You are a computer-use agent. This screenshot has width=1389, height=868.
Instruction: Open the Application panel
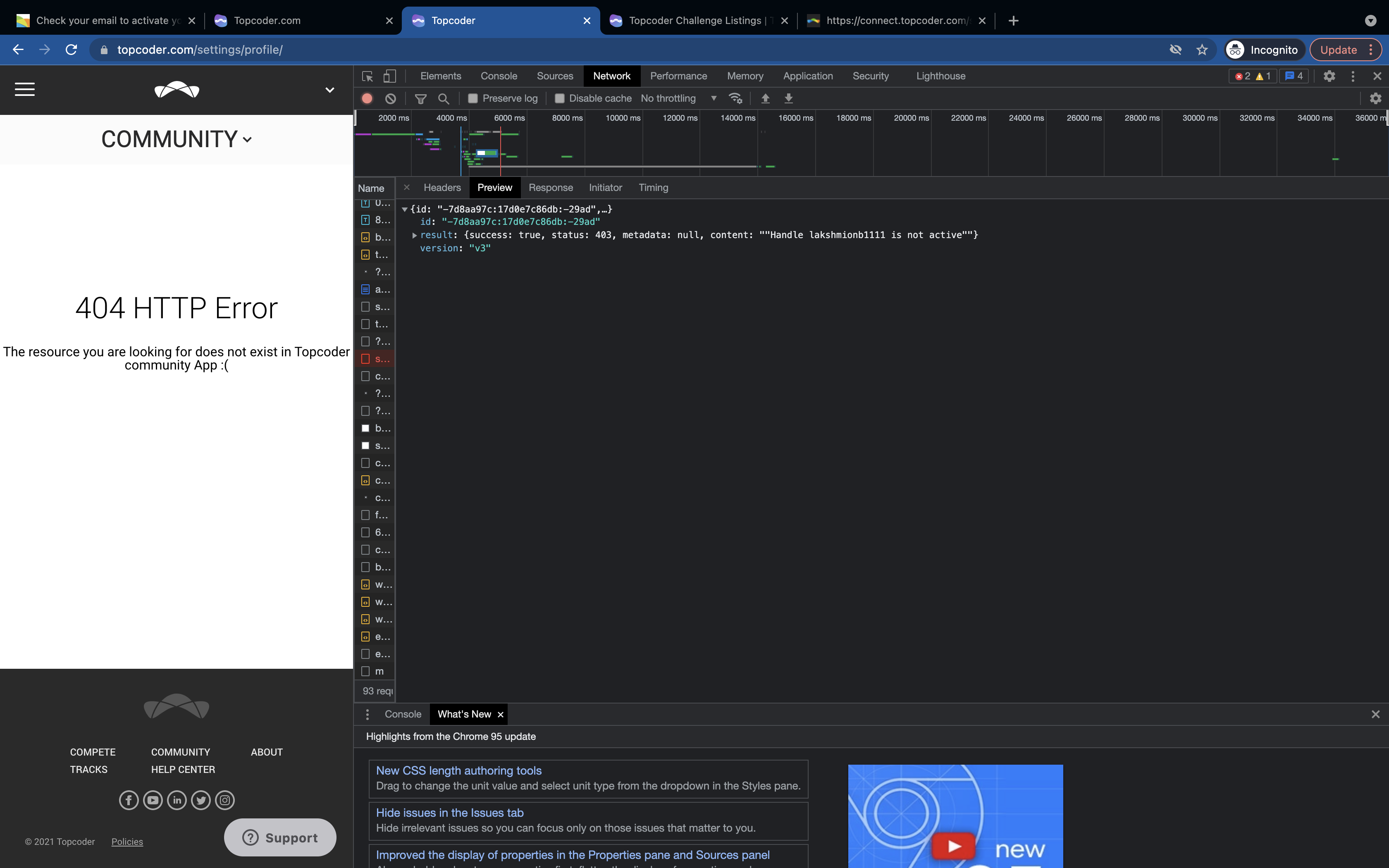pos(808,76)
